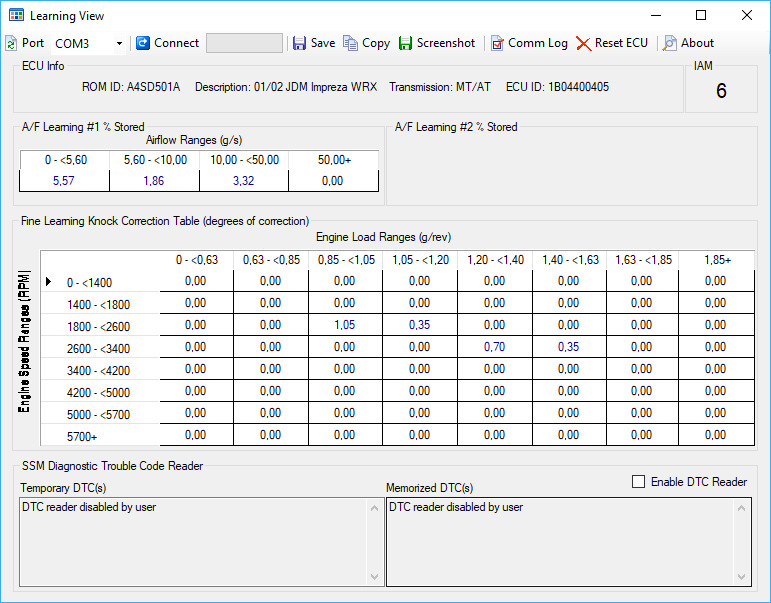Click the 1,40 - <1,63 load column header
The height and width of the screenshot is (603, 771).
click(570, 260)
